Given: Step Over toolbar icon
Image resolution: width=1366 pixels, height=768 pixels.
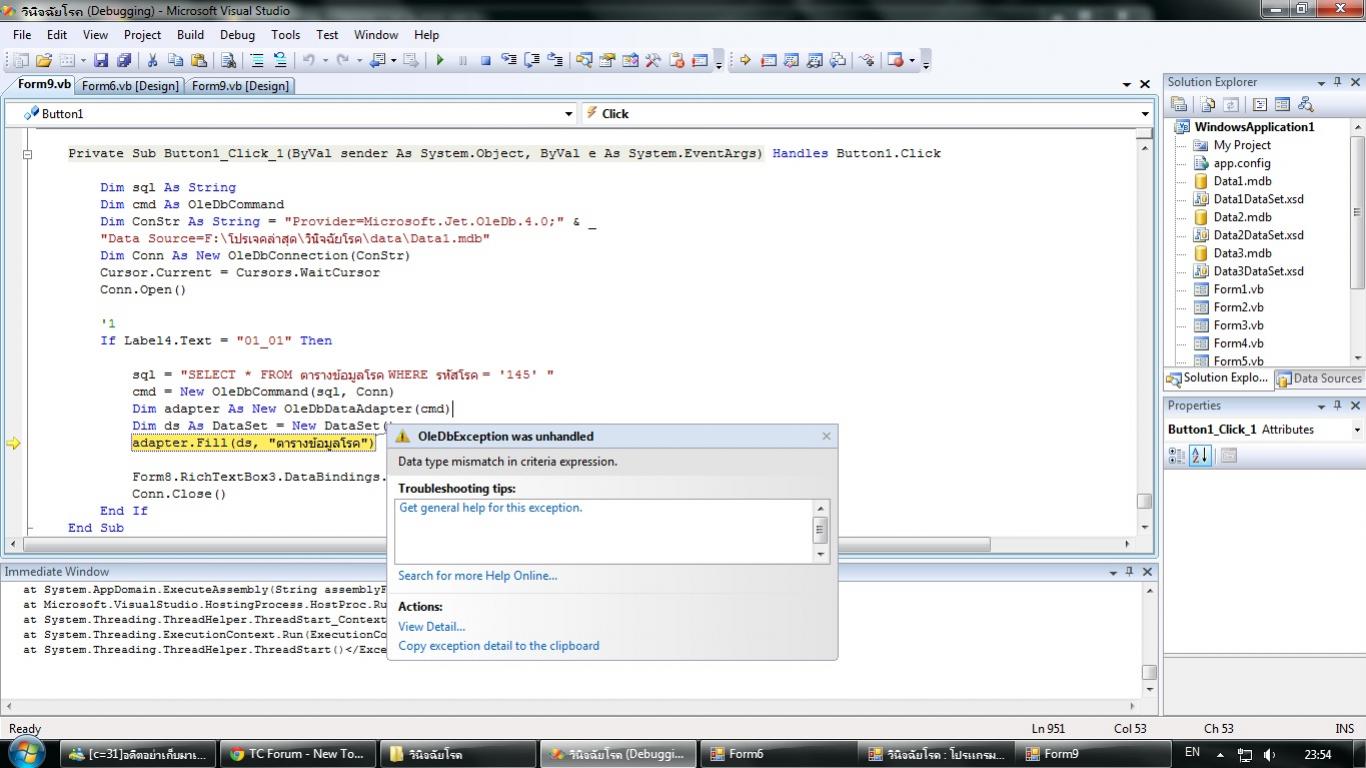Looking at the screenshot, I should click(x=532, y=60).
